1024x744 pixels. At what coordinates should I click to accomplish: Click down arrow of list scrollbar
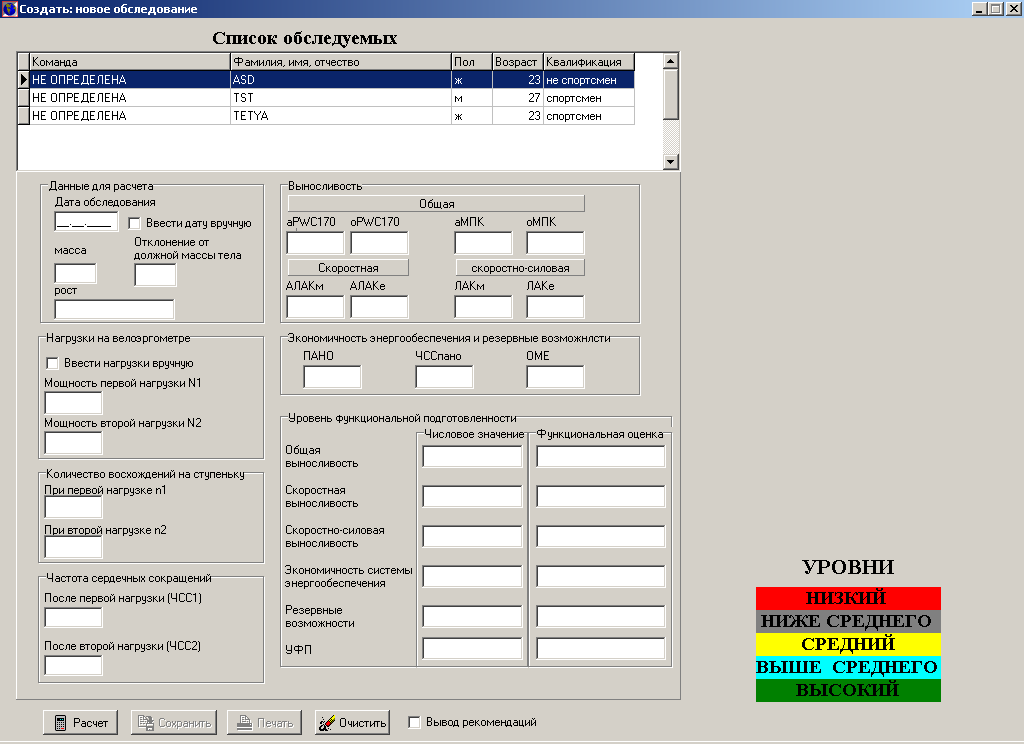[x=671, y=161]
